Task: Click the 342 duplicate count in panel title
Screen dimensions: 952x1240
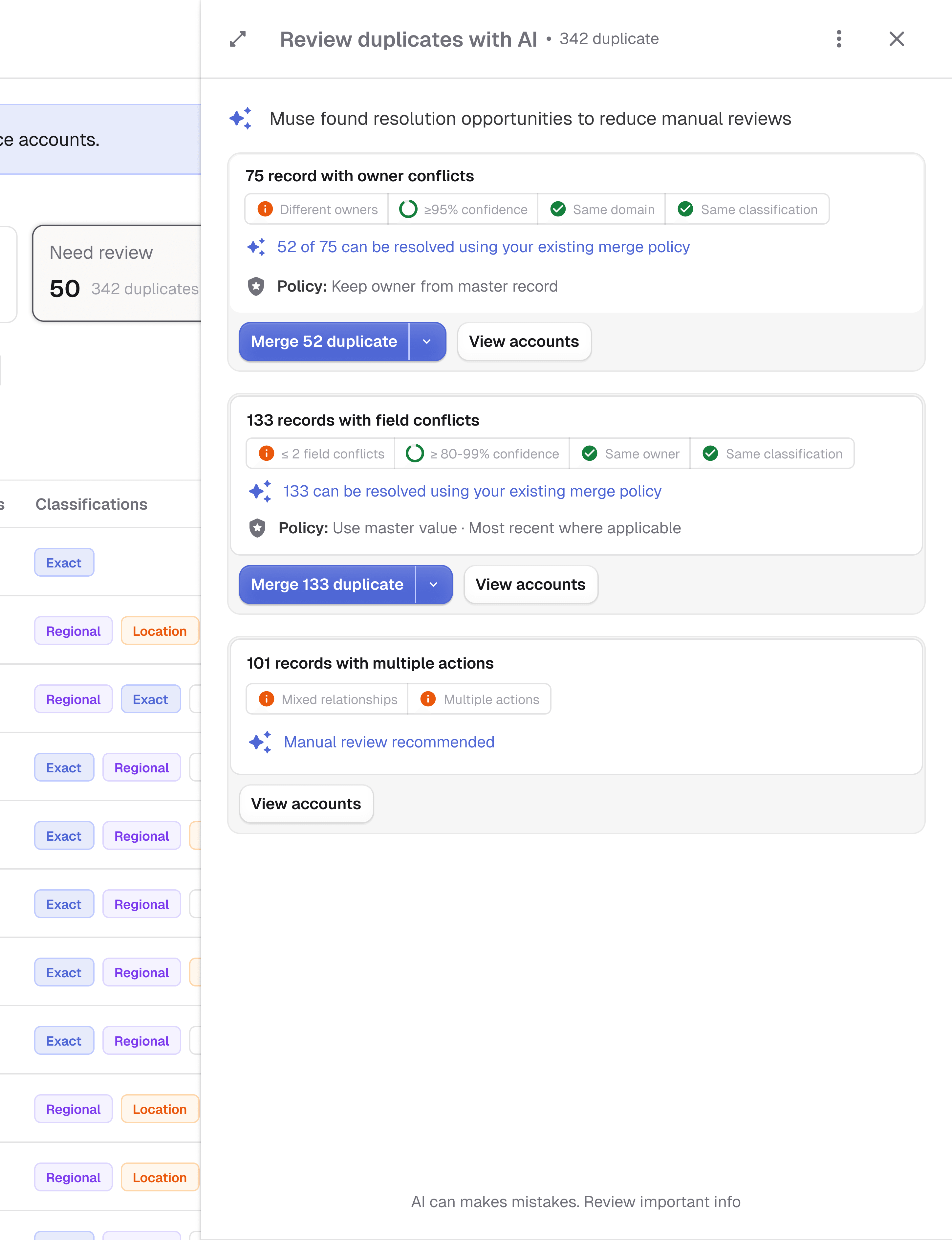Action: (x=609, y=38)
